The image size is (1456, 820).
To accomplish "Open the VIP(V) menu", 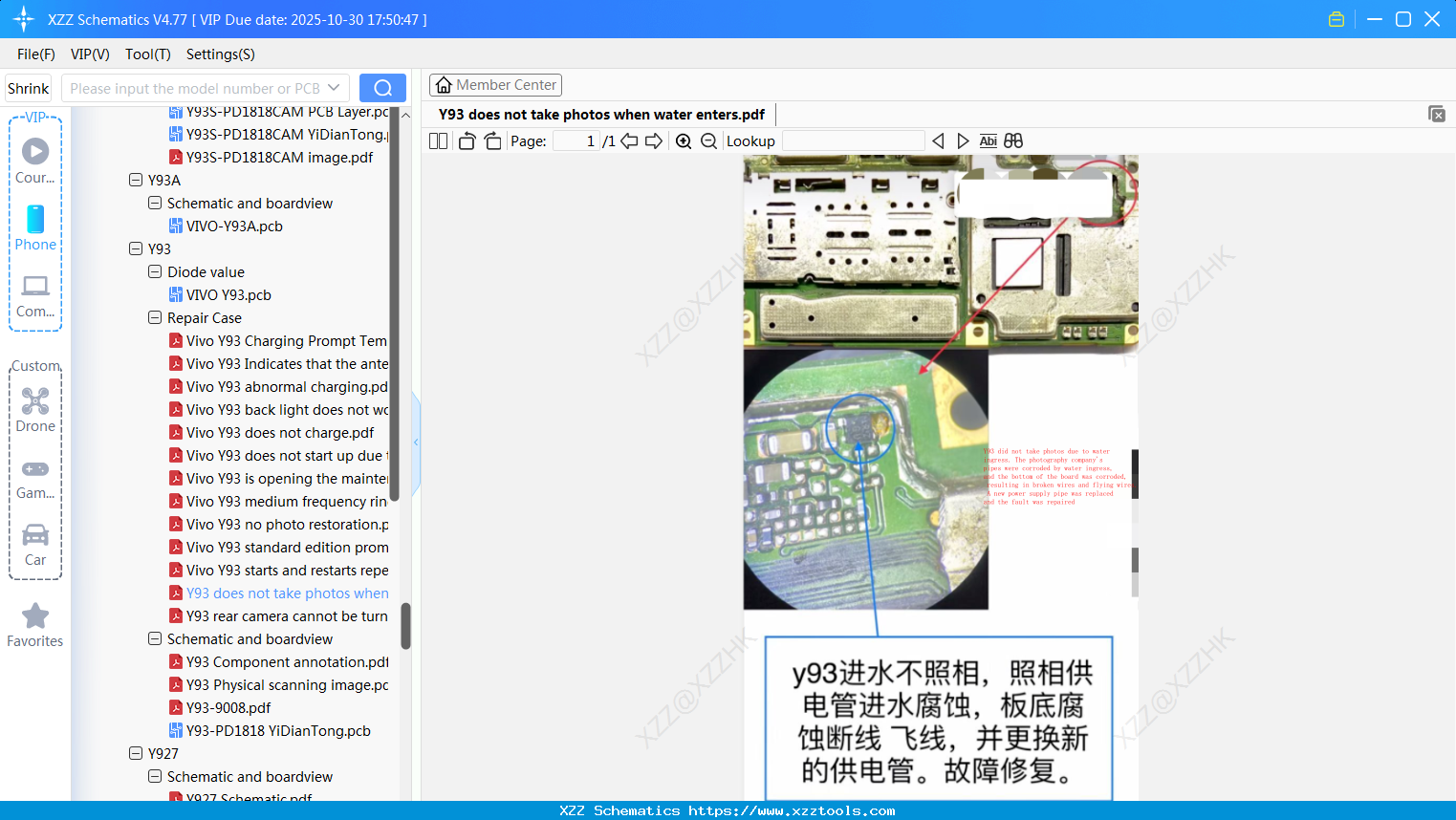I will pyautogui.click(x=90, y=54).
